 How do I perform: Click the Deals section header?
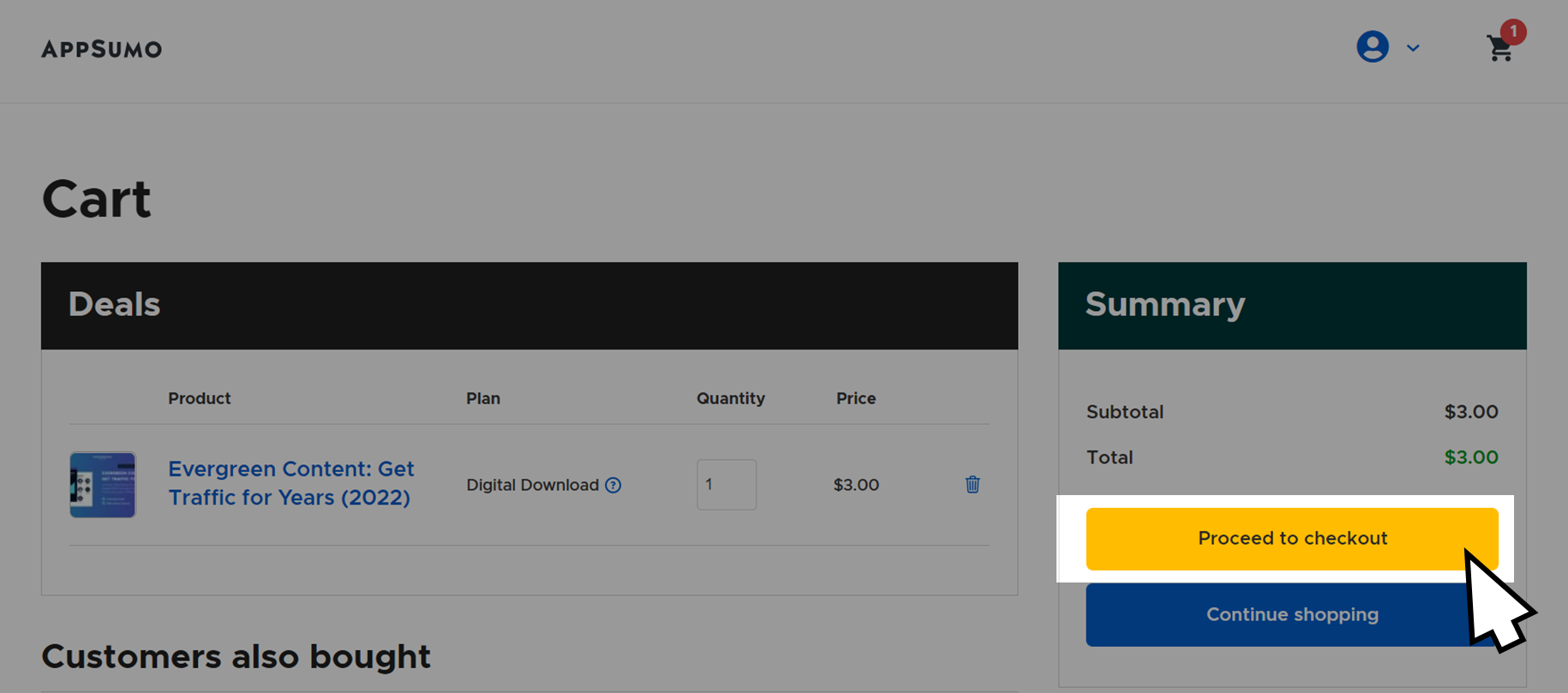530,306
